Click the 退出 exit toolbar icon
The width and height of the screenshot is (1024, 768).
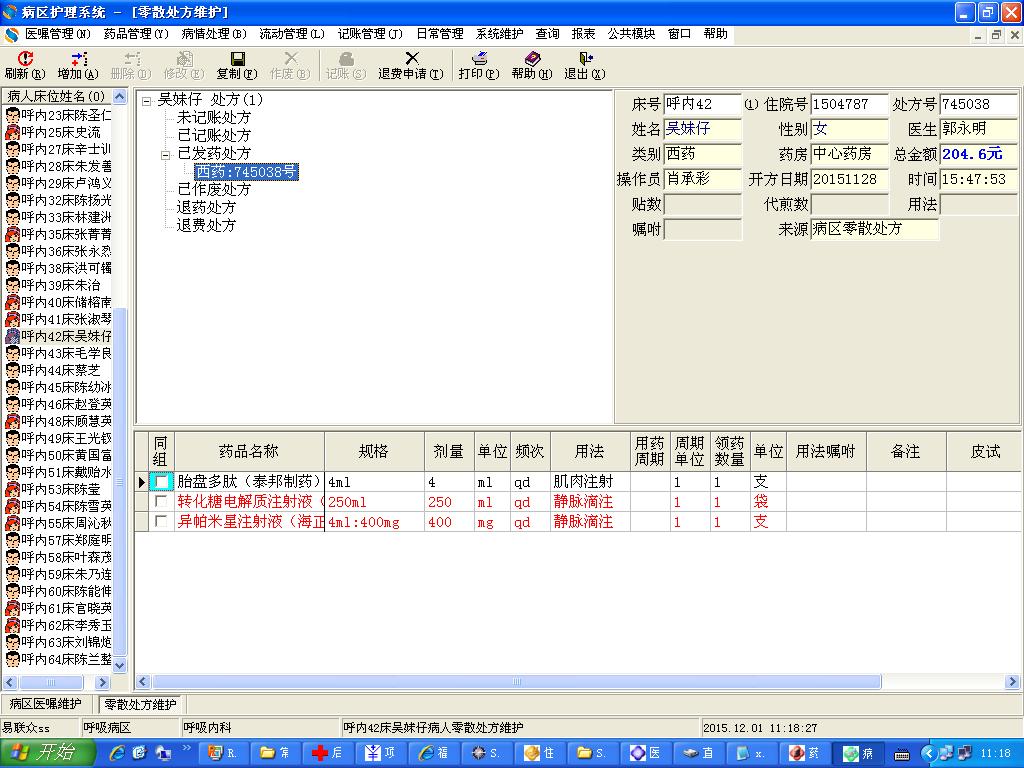click(585, 59)
